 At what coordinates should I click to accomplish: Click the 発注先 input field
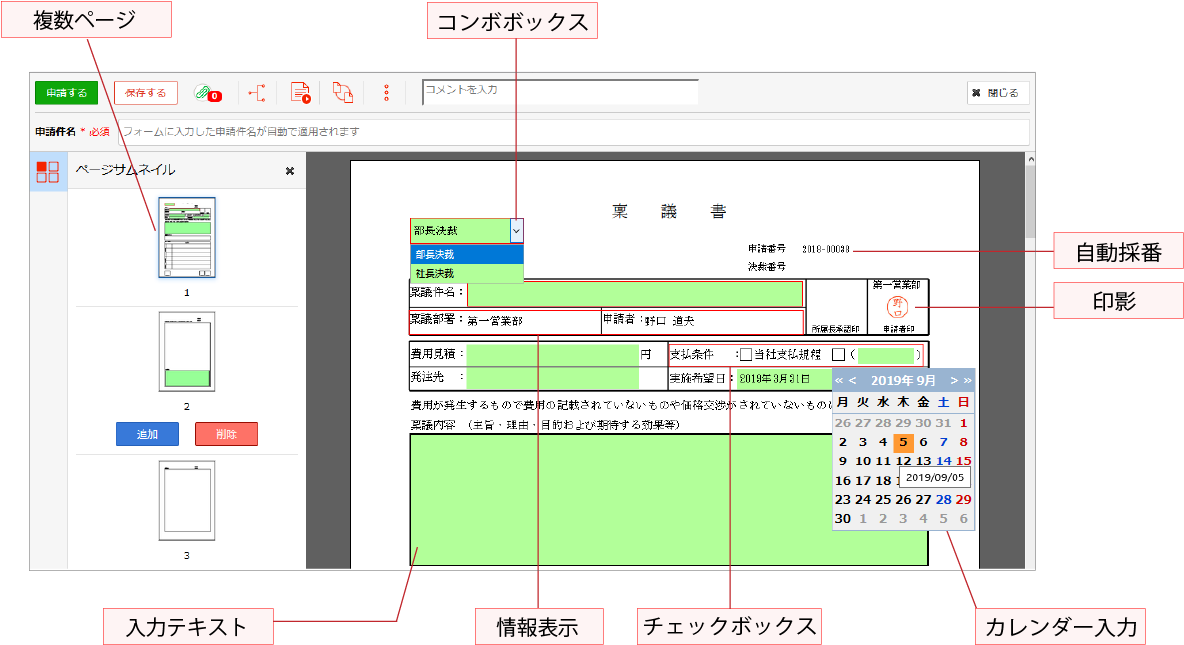coord(553,377)
